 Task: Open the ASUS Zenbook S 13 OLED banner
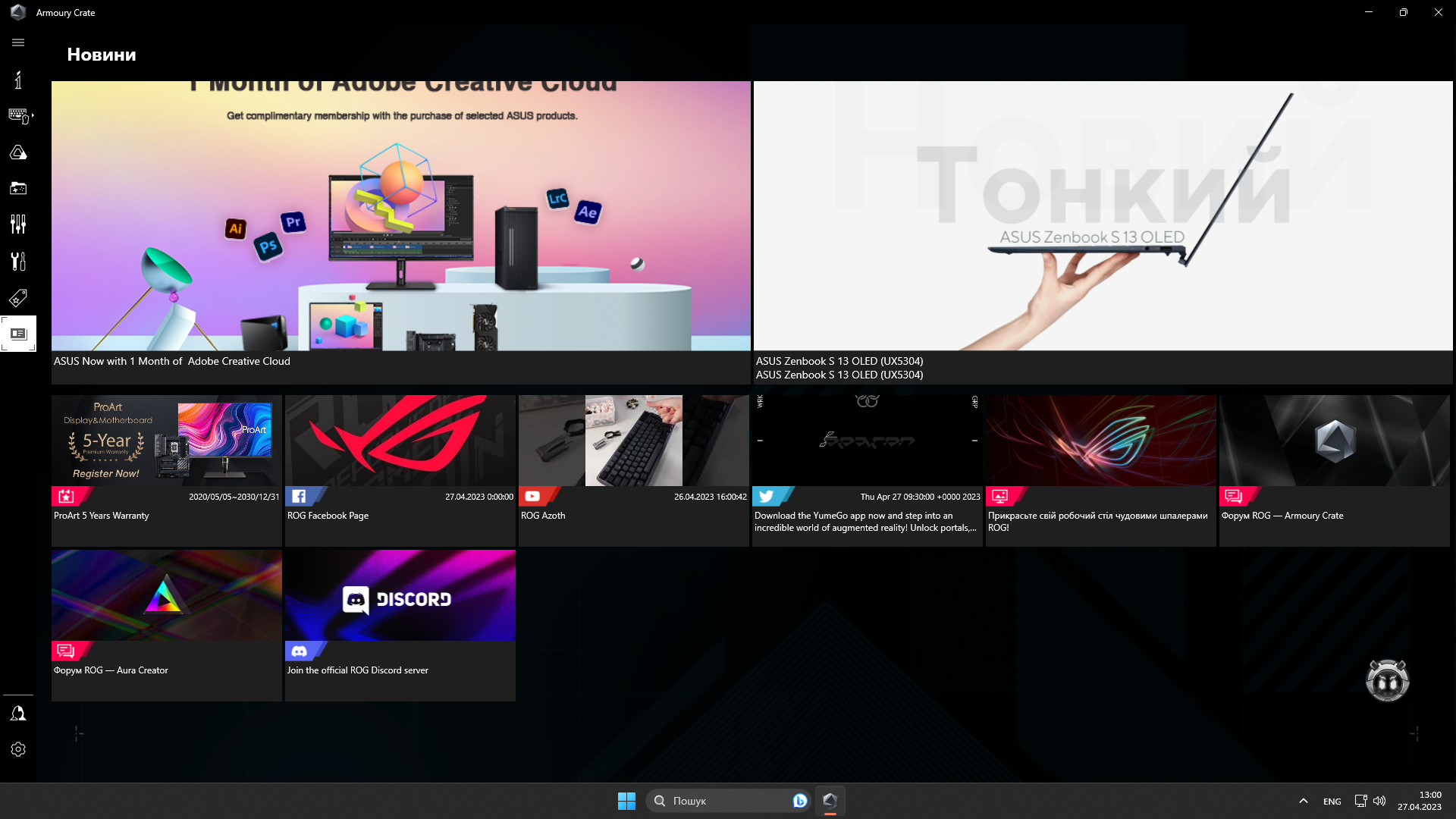click(1103, 216)
